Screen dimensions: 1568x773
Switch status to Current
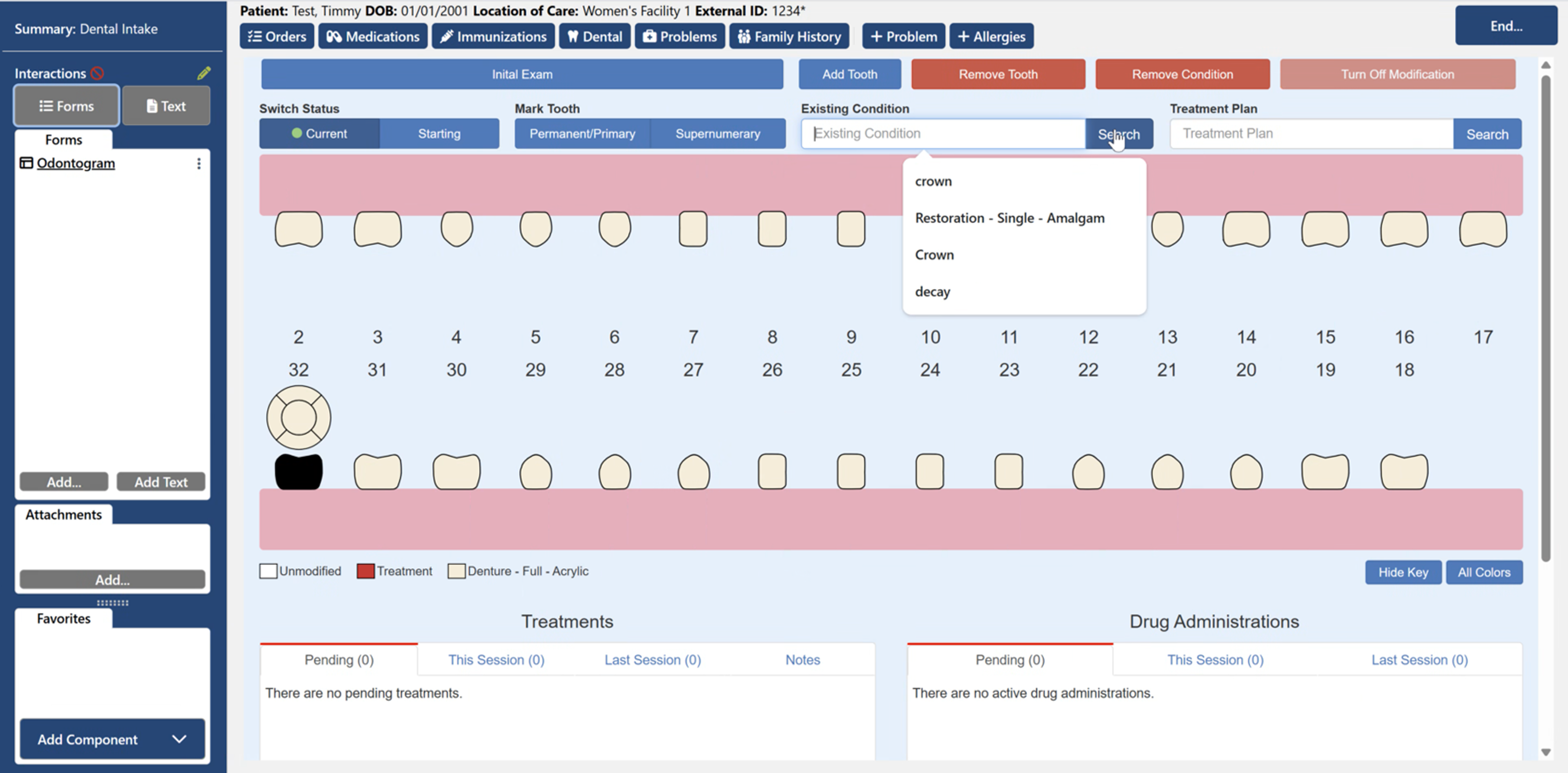point(319,133)
